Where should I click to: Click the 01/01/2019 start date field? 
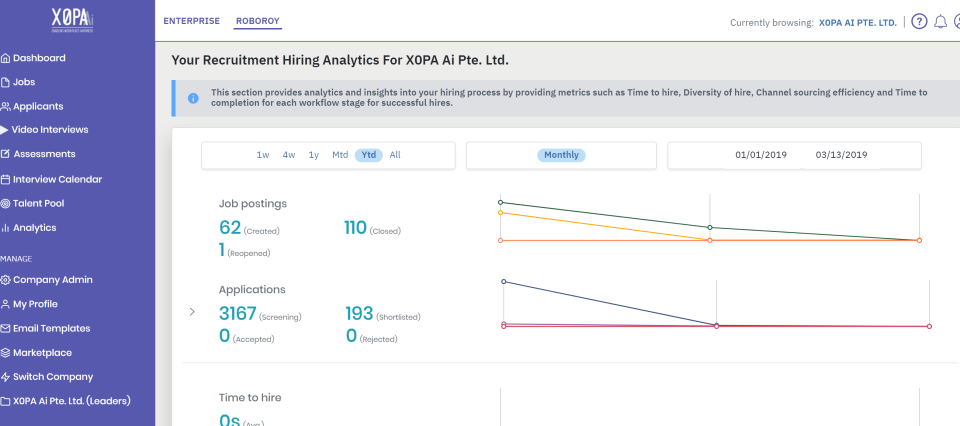[x=761, y=155]
